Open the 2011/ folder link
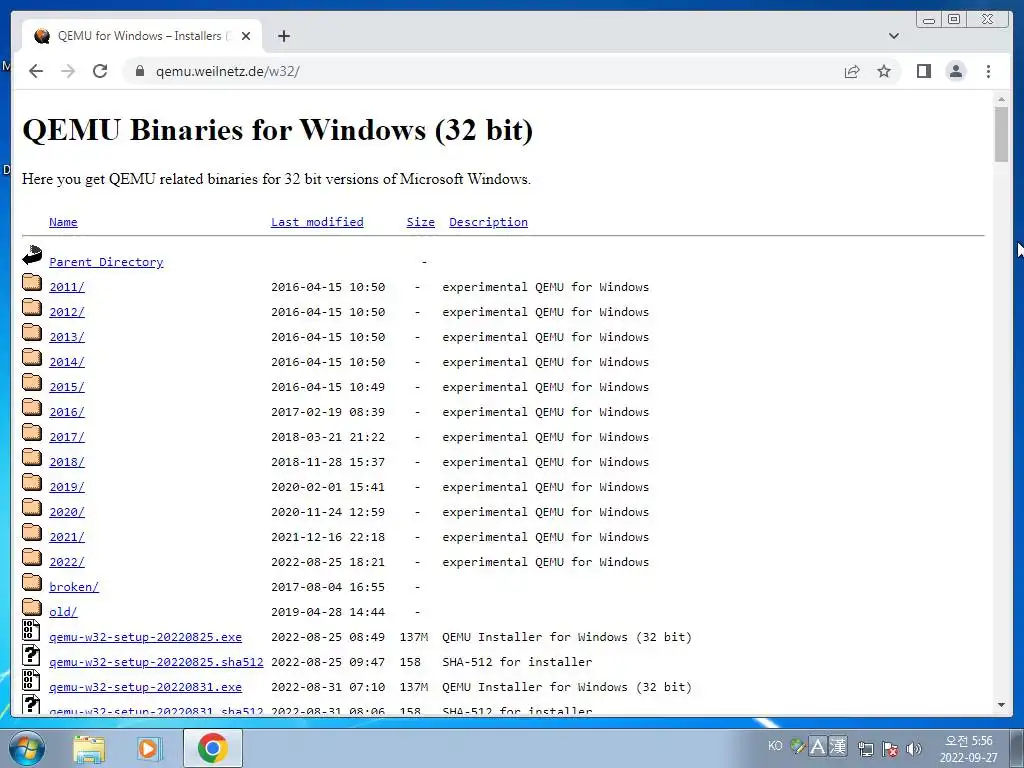Viewport: 1024px width, 768px height. [x=67, y=287]
